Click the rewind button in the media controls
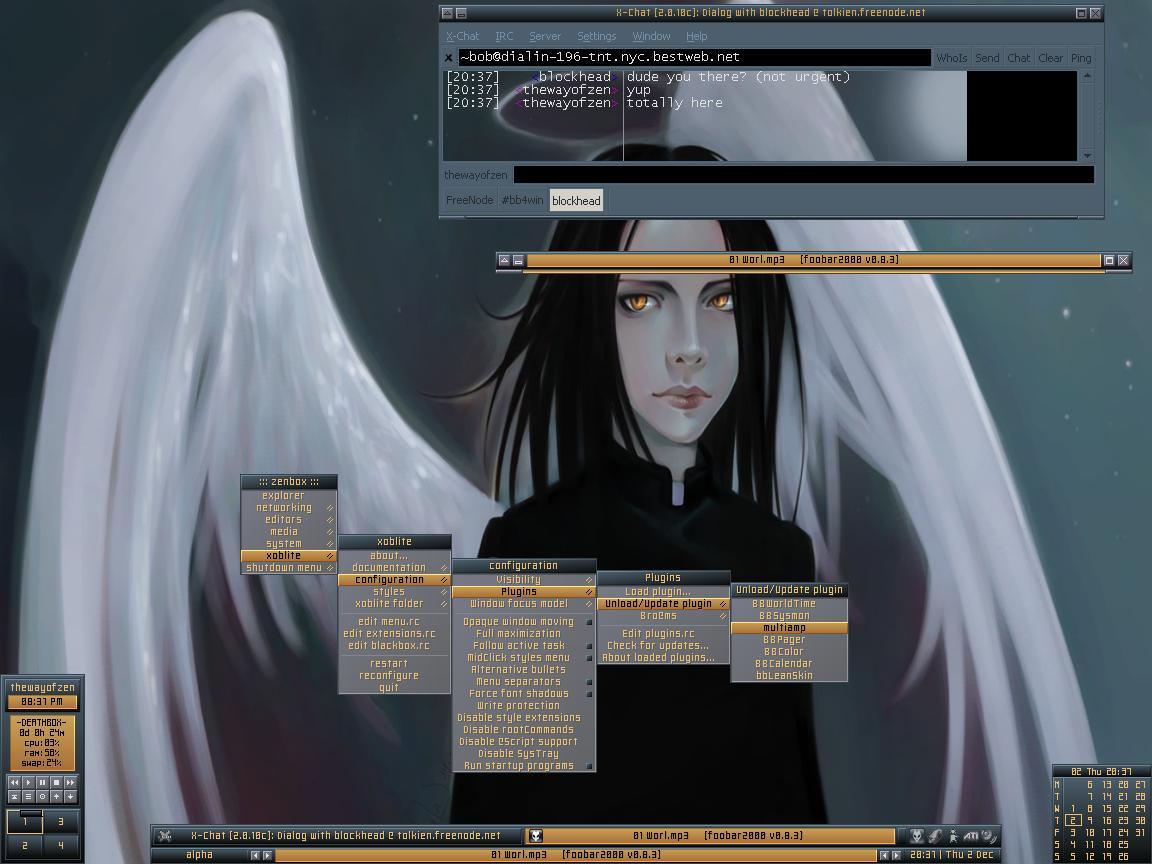This screenshot has width=1152, height=864. tap(14, 782)
